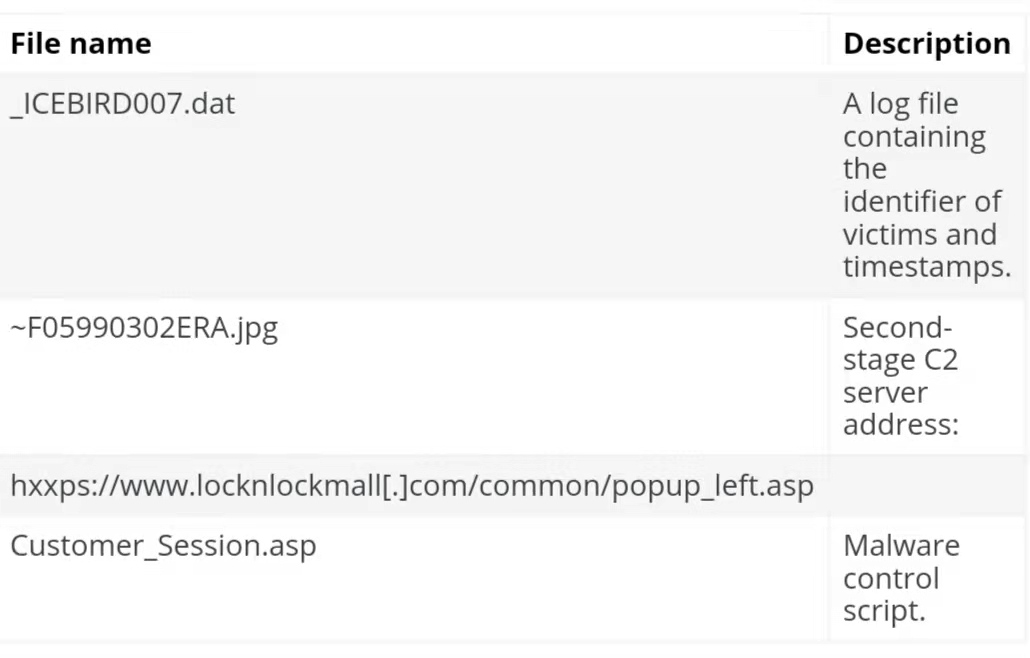Viewport: 1030px width, 658px height.
Task: Select the ~F05990302ERA.jpg file name cell
Action: click(144, 328)
